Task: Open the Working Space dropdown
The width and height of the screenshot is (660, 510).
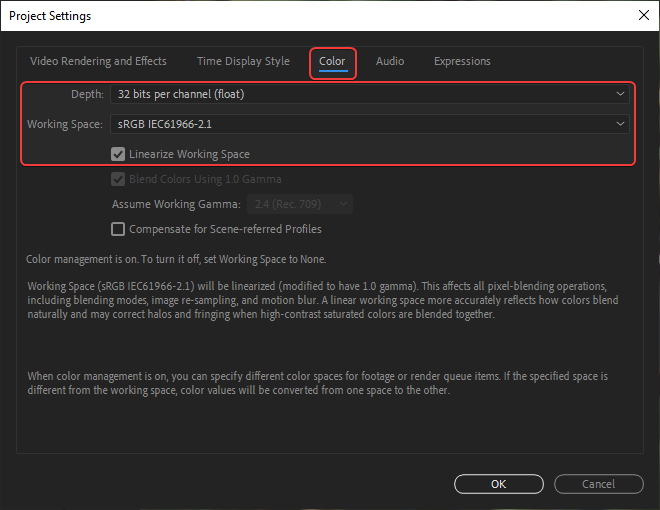Action: click(368, 125)
